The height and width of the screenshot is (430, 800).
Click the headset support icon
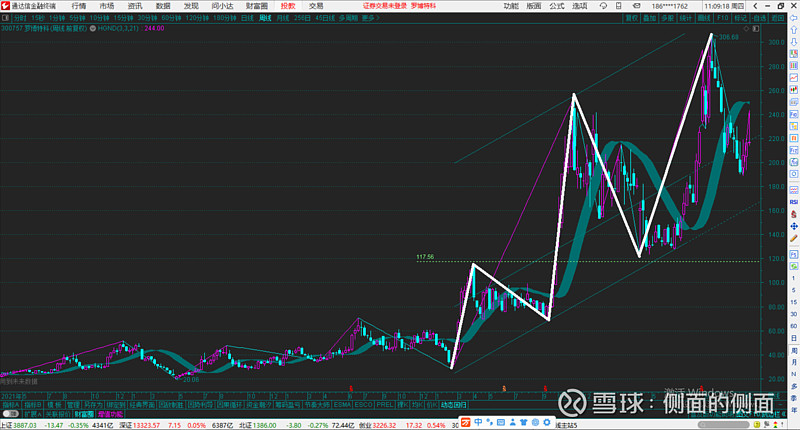coord(603,6)
